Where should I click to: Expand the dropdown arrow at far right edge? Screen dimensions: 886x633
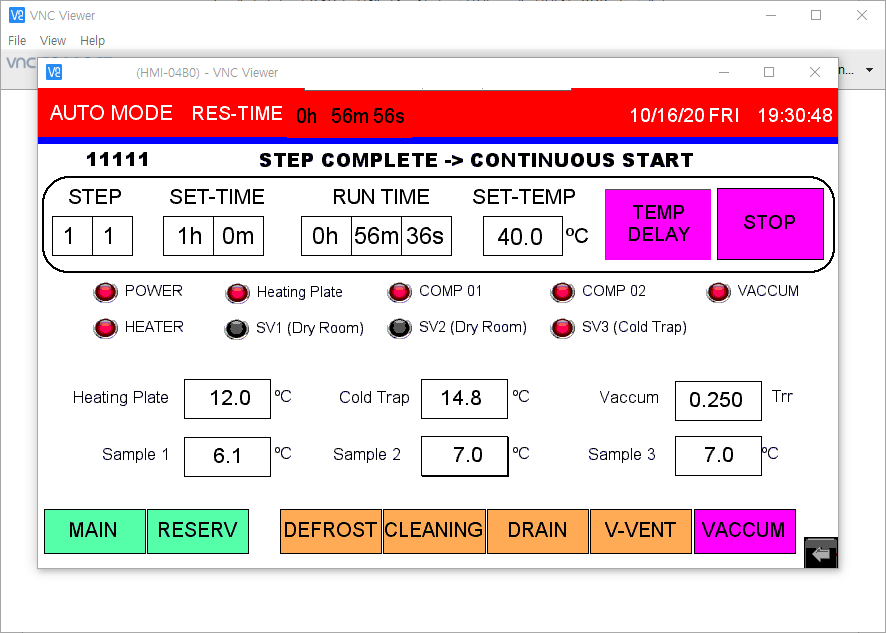(869, 70)
